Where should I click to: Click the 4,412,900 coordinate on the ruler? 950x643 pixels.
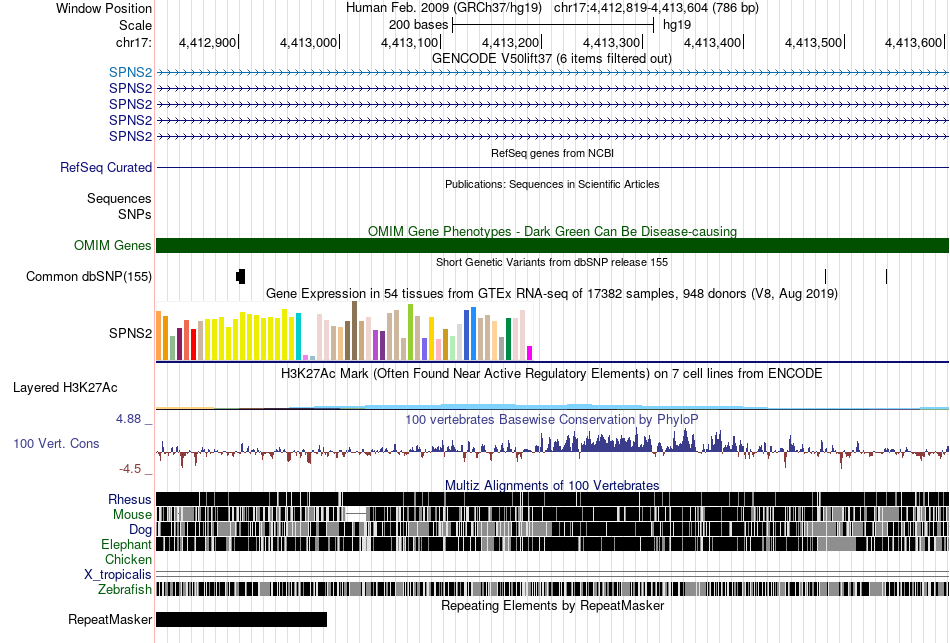pyautogui.click(x=207, y=42)
